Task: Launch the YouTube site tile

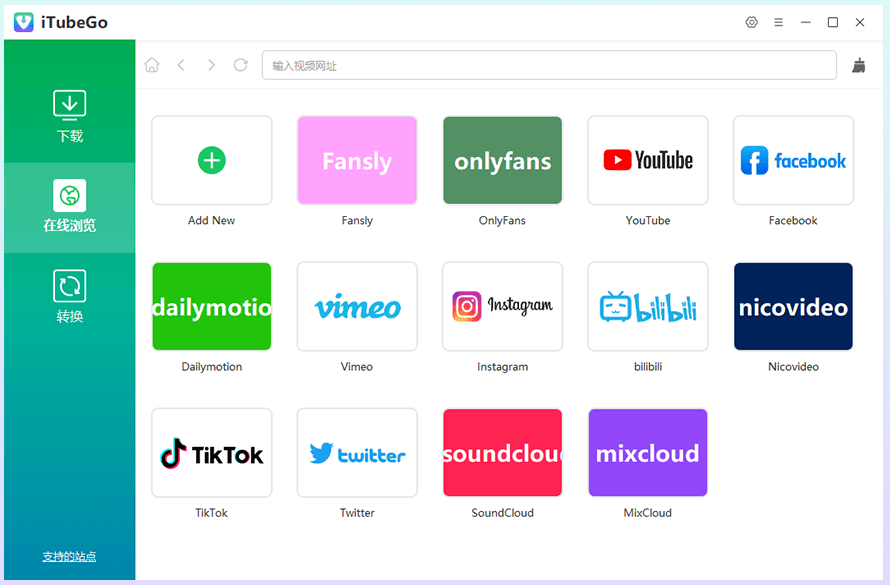Action: point(648,160)
